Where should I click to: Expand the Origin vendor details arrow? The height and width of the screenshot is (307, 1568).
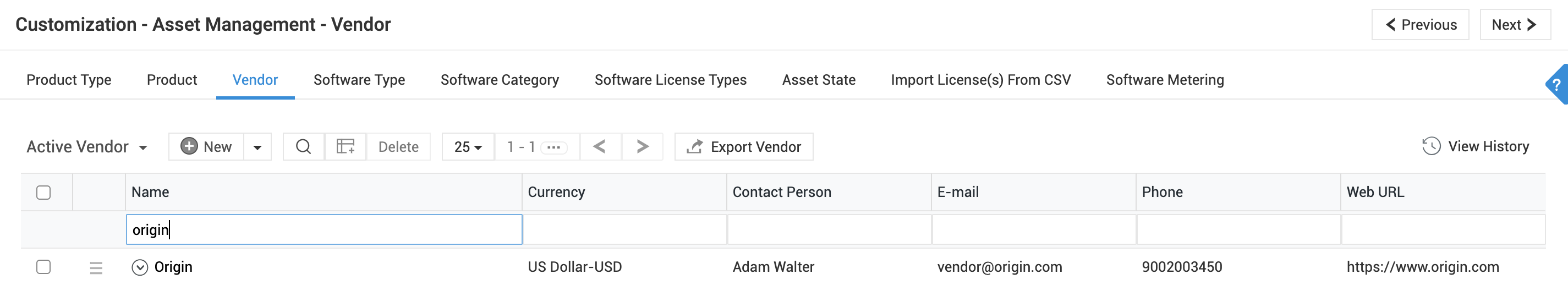click(139, 267)
